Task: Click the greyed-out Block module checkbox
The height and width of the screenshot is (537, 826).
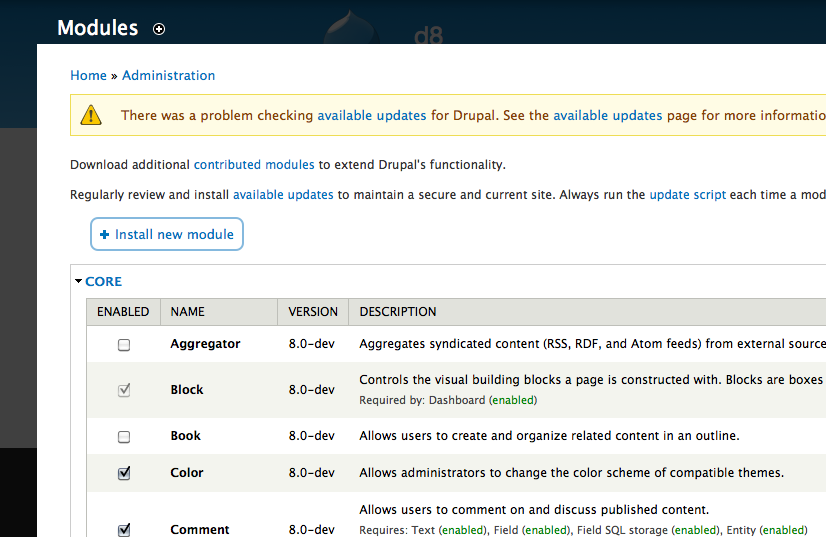Action: click(x=124, y=391)
